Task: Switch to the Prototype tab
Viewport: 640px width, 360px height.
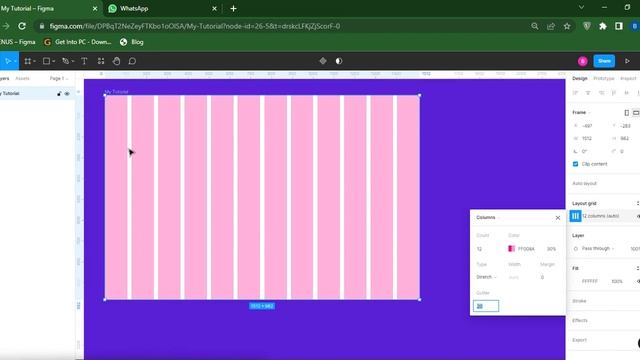Action: [604, 78]
